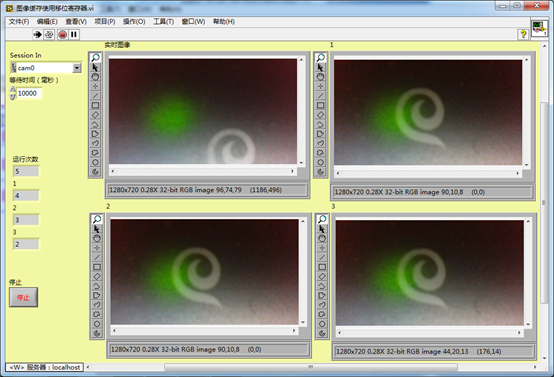Pick the pan hand tool in display 2
The width and height of the screenshot is (554, 377).
click(96, 238)
